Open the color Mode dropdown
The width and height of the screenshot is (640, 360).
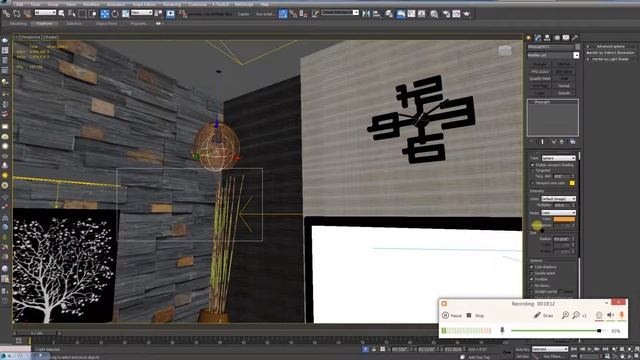point(558,213)
